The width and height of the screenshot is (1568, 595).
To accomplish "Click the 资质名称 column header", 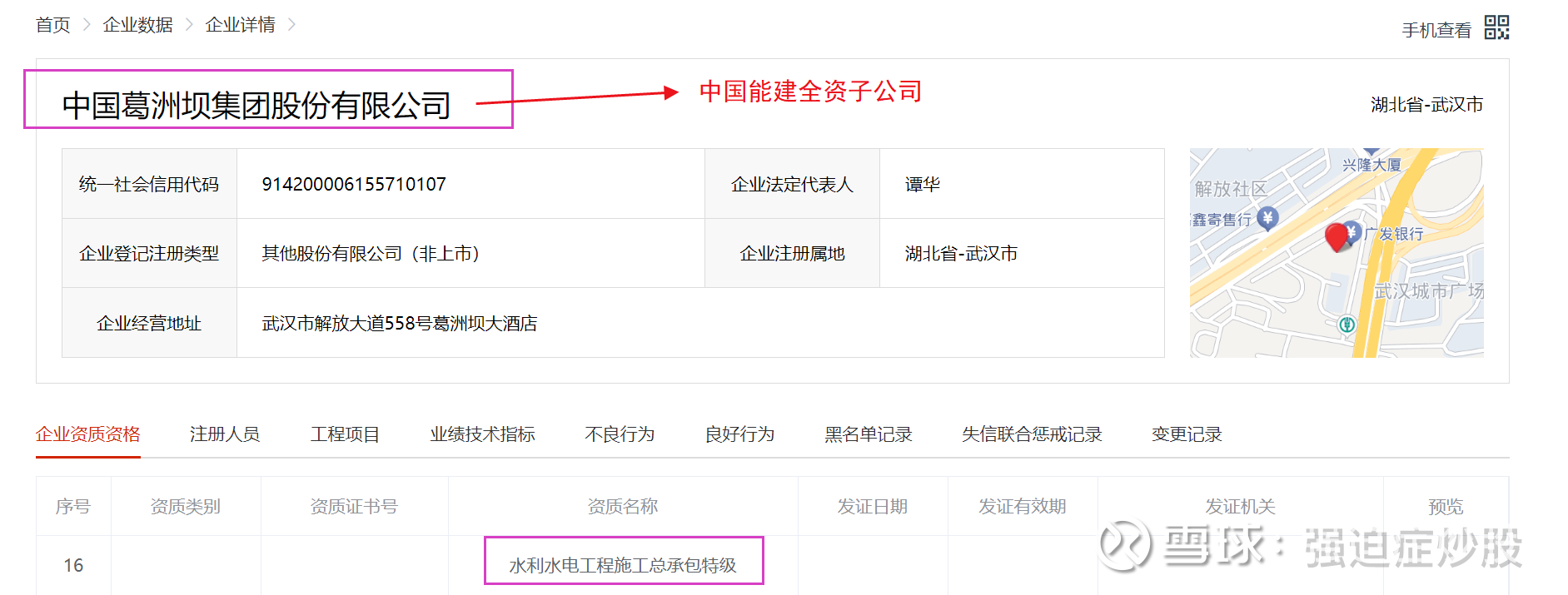I will pos(623,506).
